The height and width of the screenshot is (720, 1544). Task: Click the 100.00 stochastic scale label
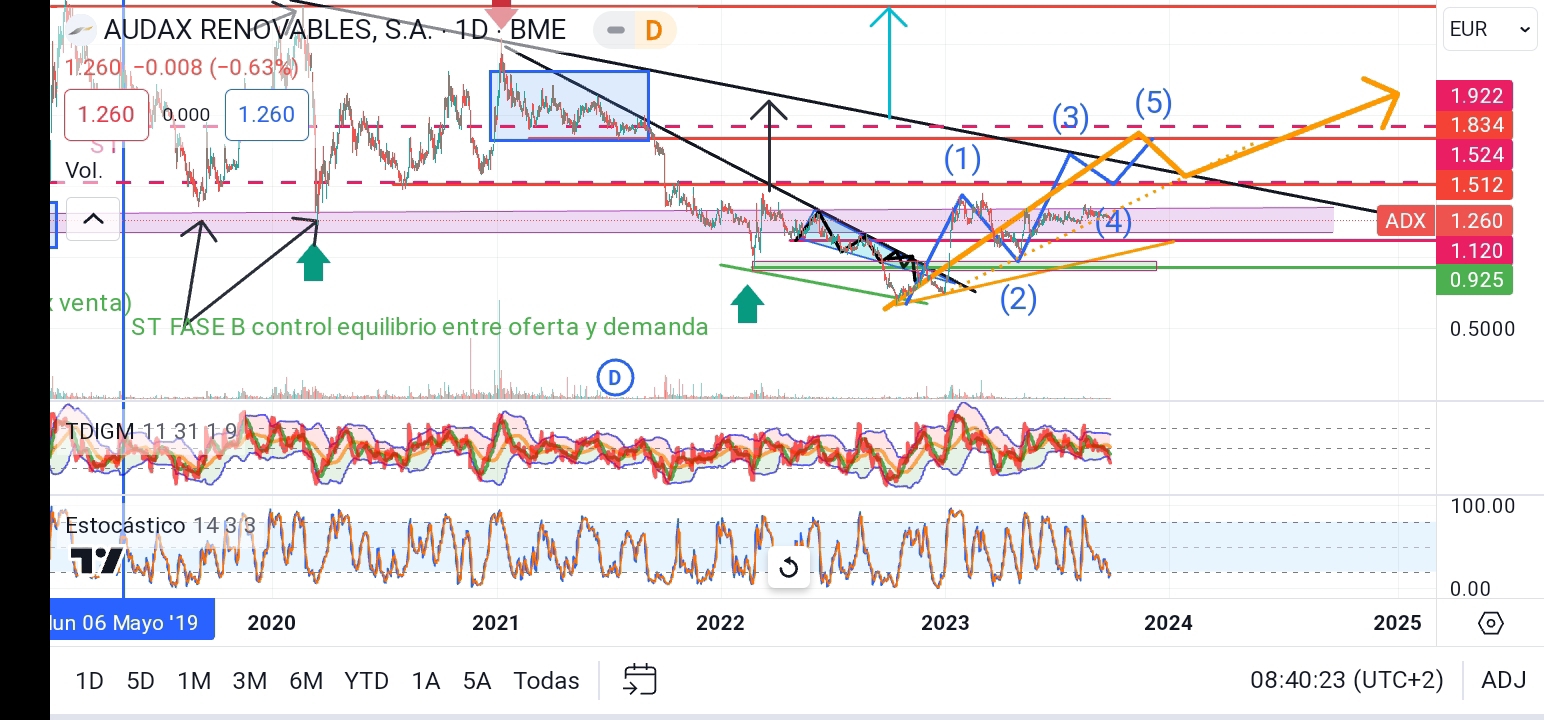[x=1482, y=506]
